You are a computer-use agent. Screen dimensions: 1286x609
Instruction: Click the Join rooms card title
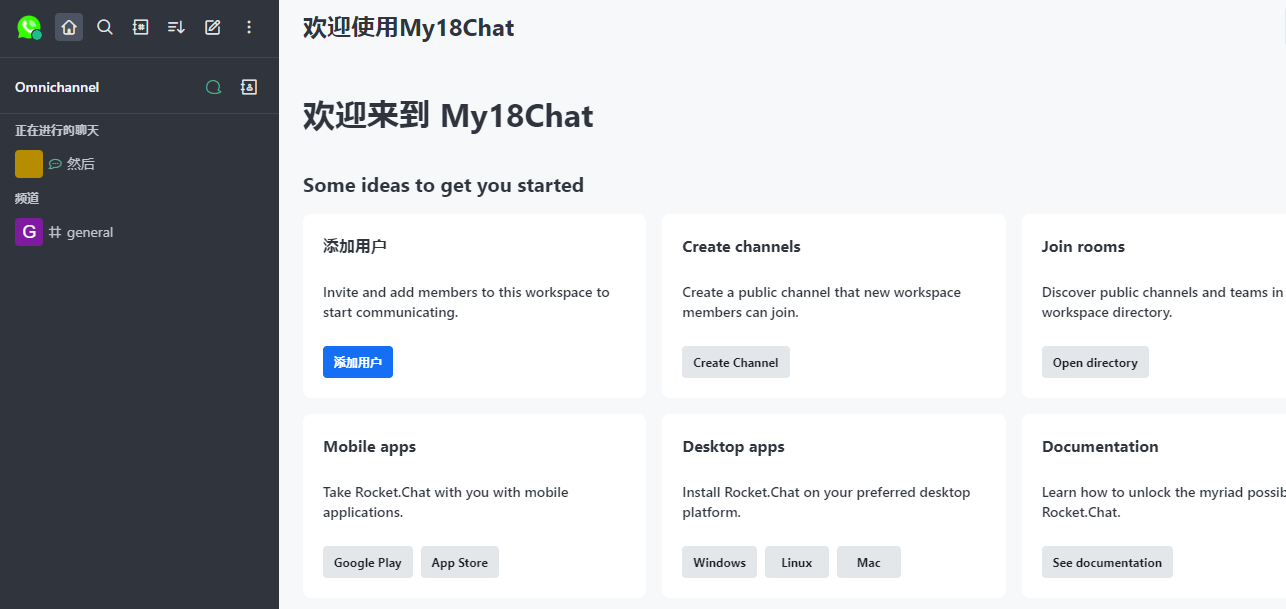(x=1083, y=246)
